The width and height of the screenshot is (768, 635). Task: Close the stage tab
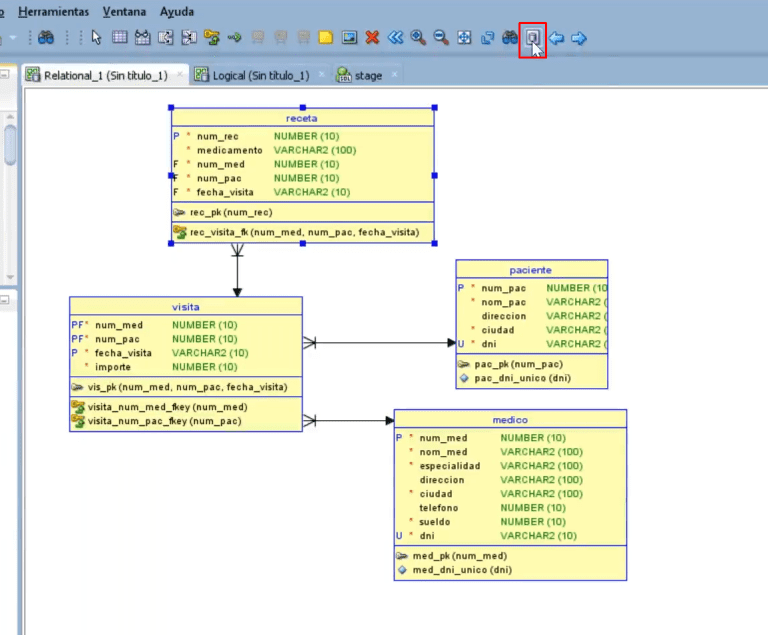point(394,74)
